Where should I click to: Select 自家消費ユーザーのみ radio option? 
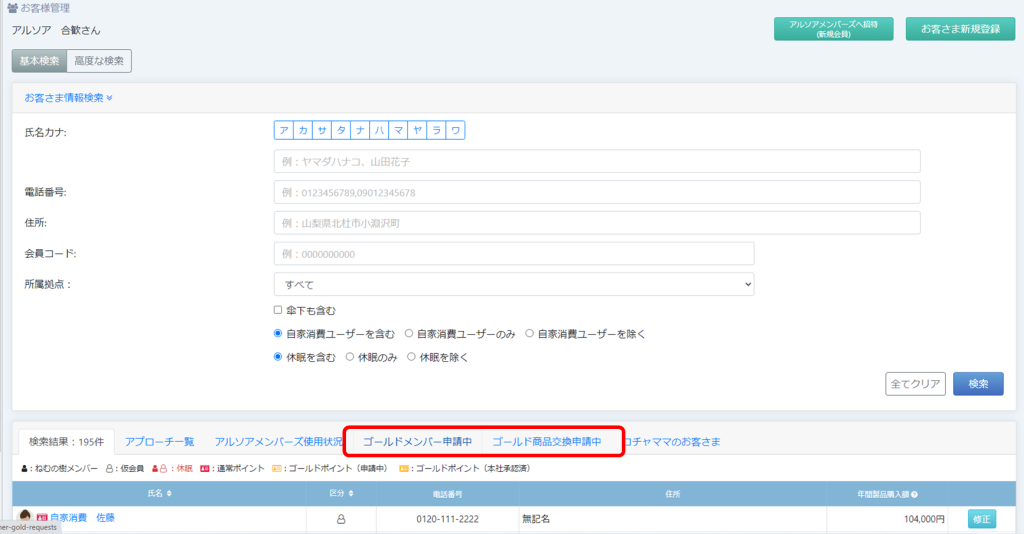point(409,334)
